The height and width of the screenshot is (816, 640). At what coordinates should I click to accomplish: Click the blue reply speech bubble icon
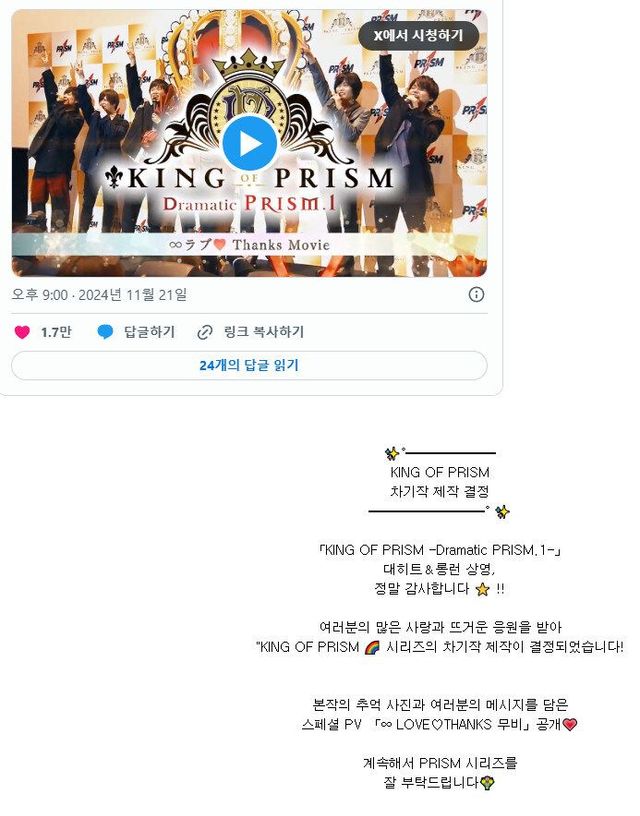(x=105, y=332)
